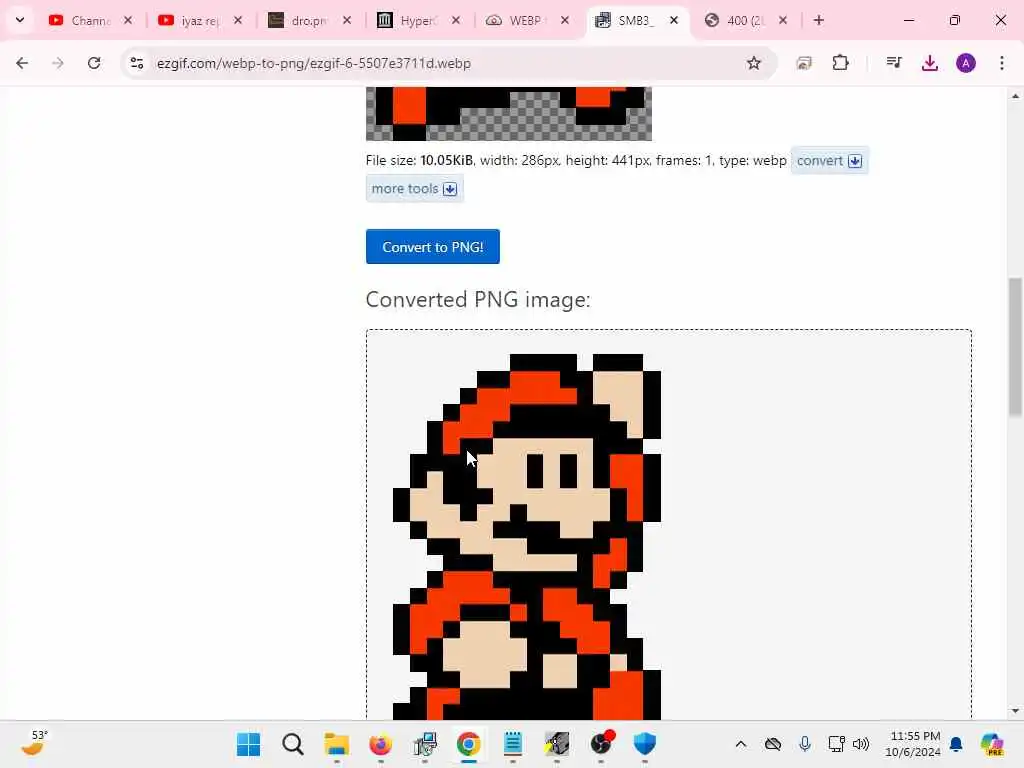Open the tab search dropdown arrow
The width and height of the screenshot is (1024, 768).
coord(20,20)
